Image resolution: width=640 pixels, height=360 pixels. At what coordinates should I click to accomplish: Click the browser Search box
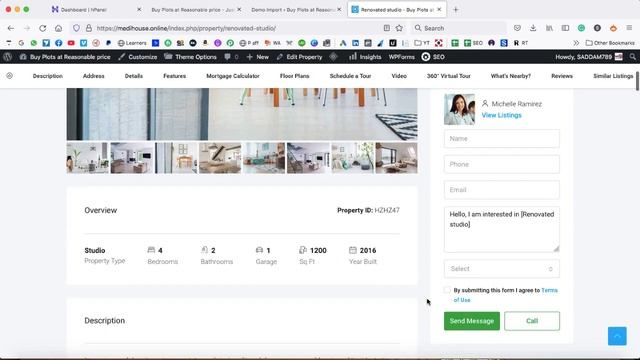(x=459, y=28)
